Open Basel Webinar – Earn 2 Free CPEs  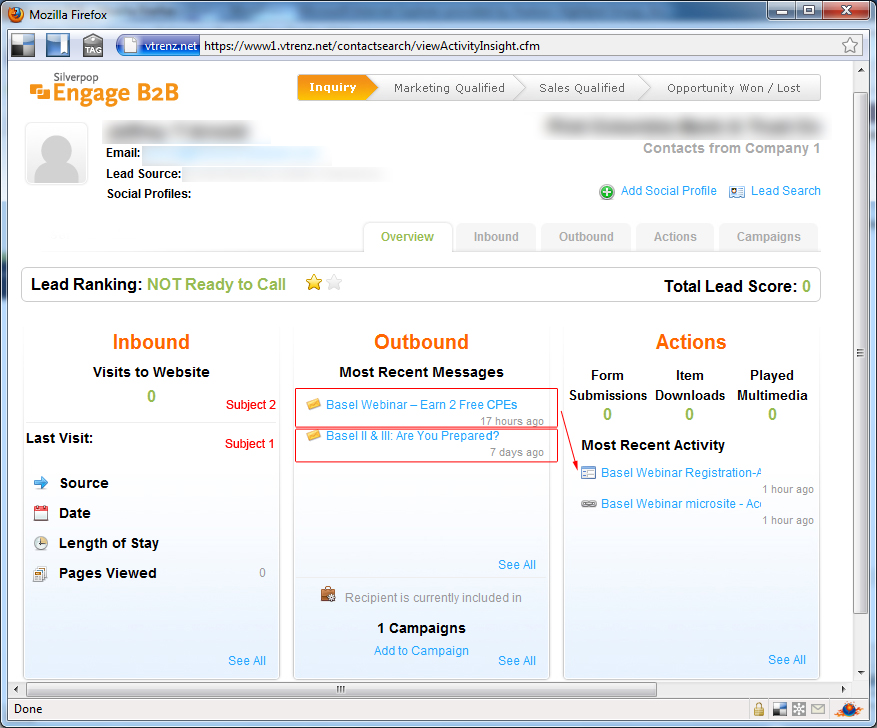click(421, 405)
